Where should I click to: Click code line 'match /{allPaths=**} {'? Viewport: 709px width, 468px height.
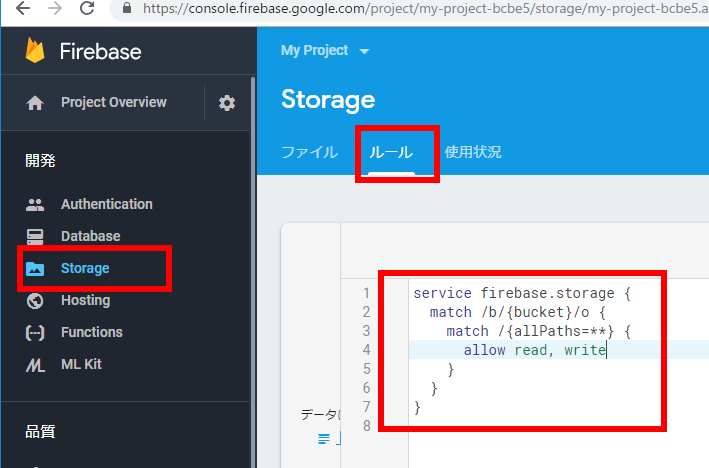point(539,331)
